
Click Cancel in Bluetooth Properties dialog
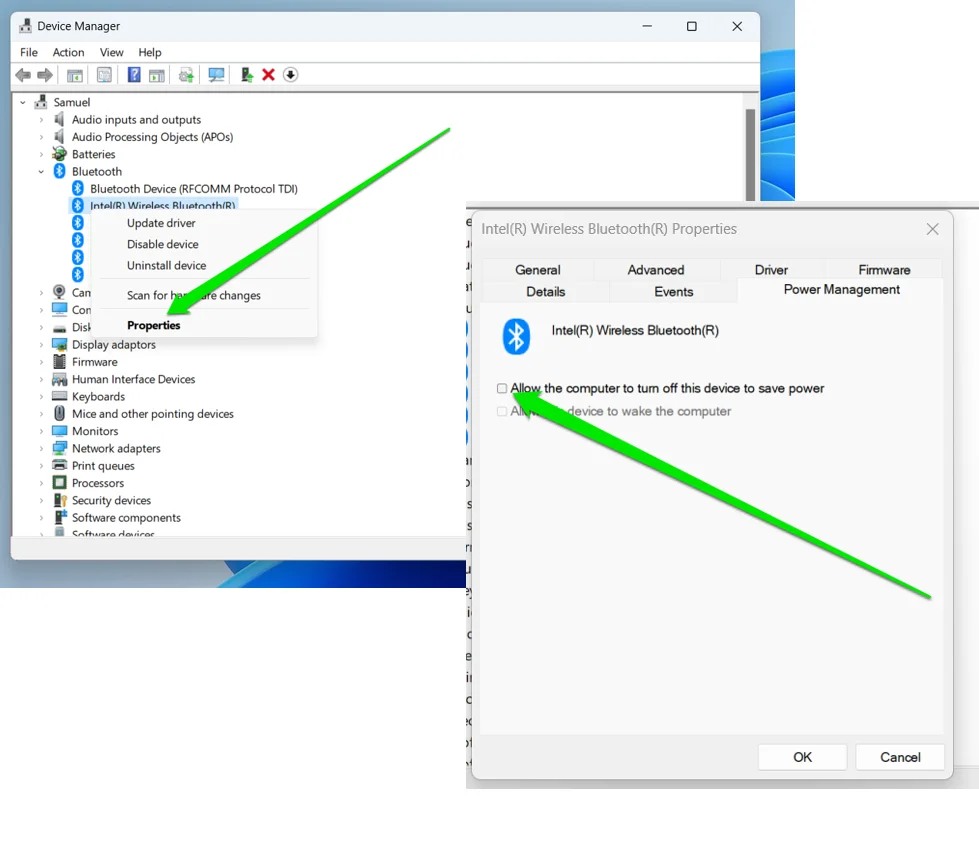click(x=900, y=757)
